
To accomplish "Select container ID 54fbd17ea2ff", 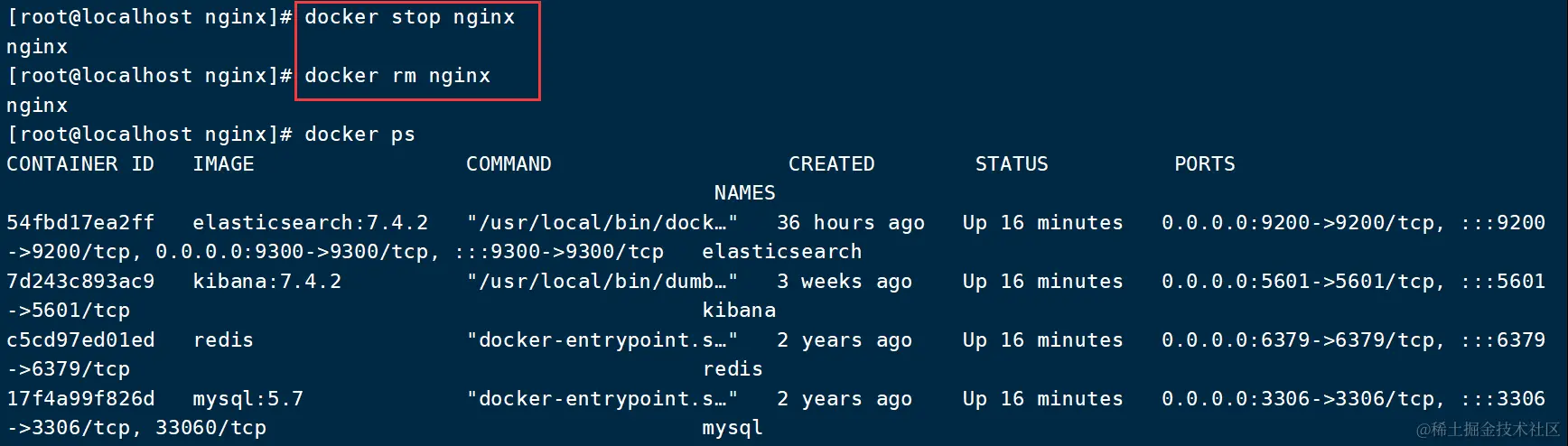I will 80,223.
